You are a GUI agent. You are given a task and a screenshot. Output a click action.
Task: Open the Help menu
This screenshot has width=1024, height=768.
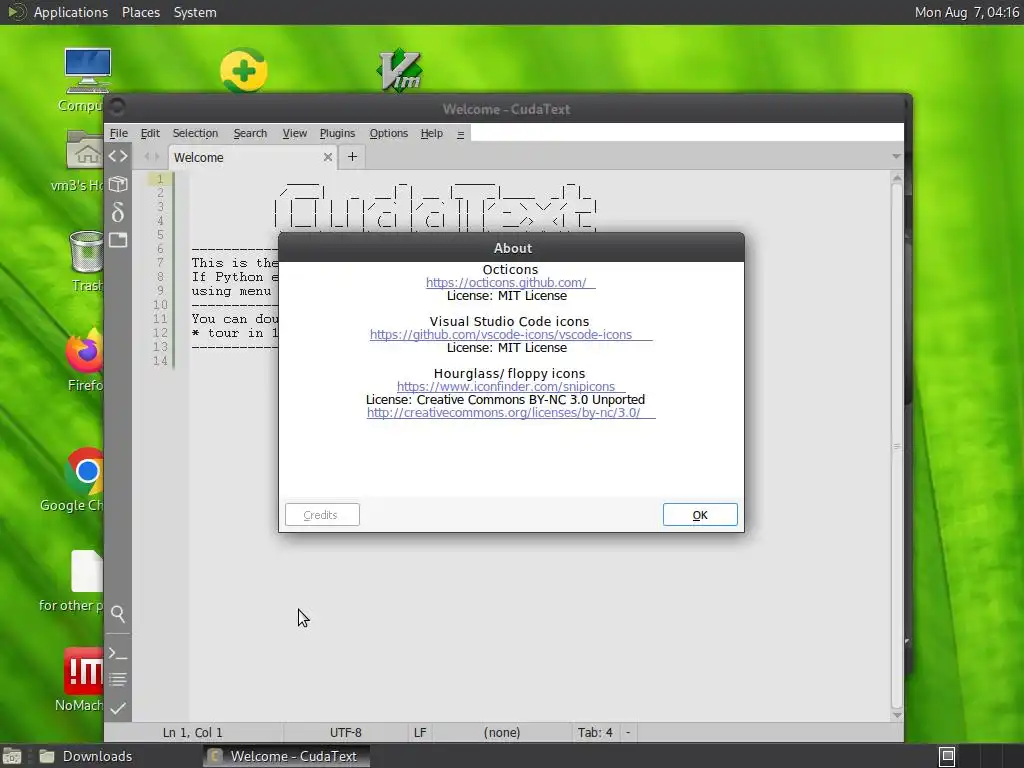pyautogui.click(x=432, y=133)
